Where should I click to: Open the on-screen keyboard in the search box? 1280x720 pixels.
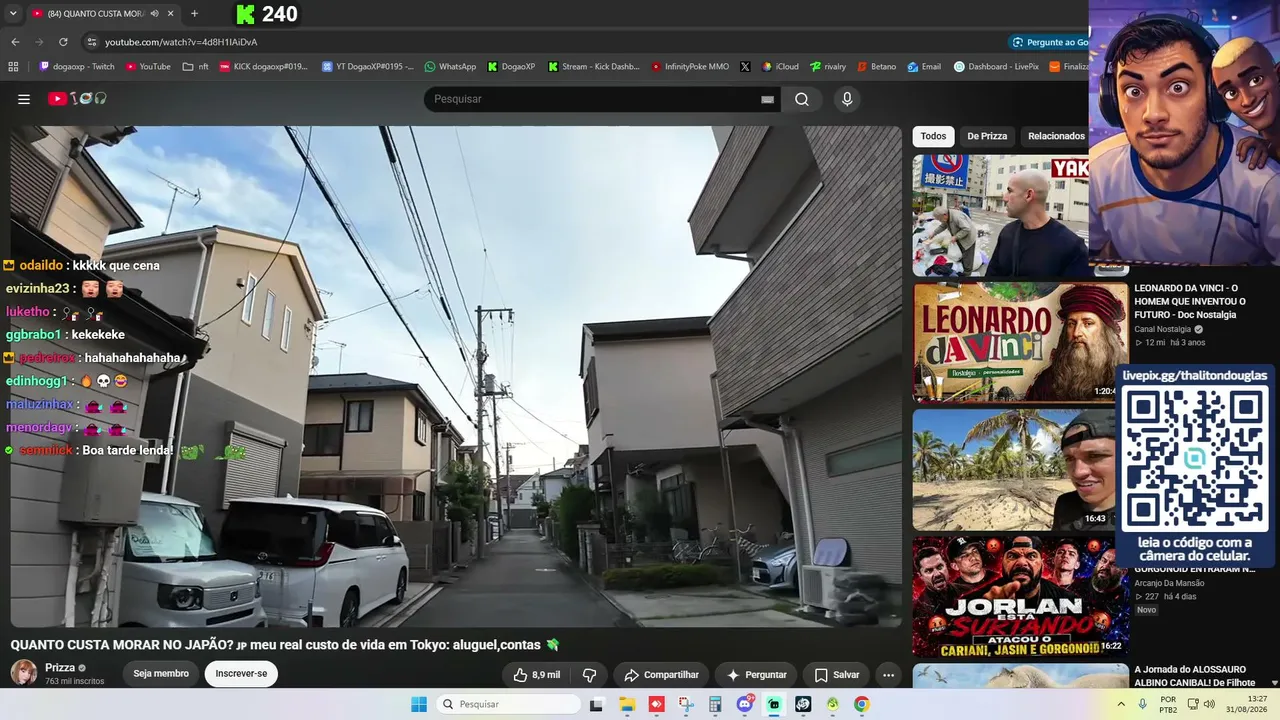click(x=767, y=100)
